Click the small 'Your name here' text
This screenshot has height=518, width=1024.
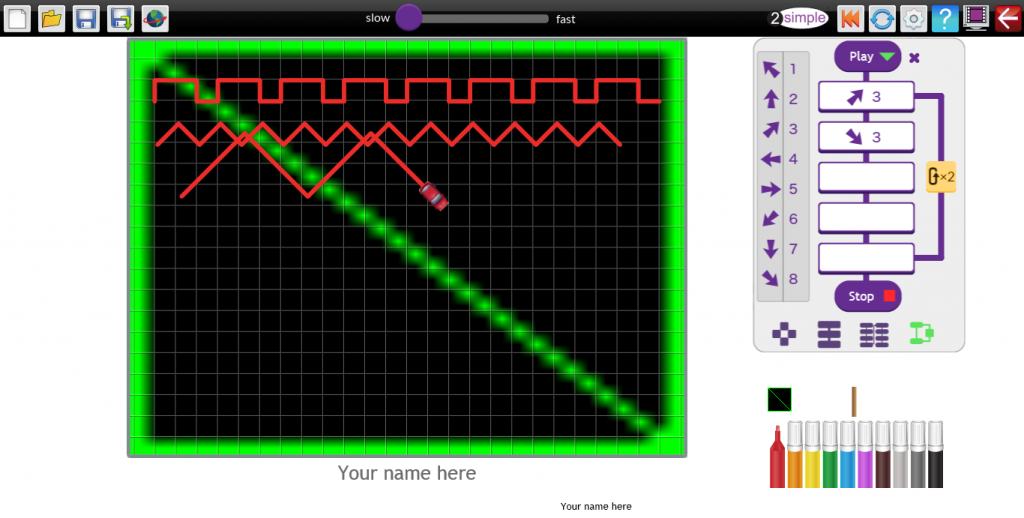[x=596, y=506]
